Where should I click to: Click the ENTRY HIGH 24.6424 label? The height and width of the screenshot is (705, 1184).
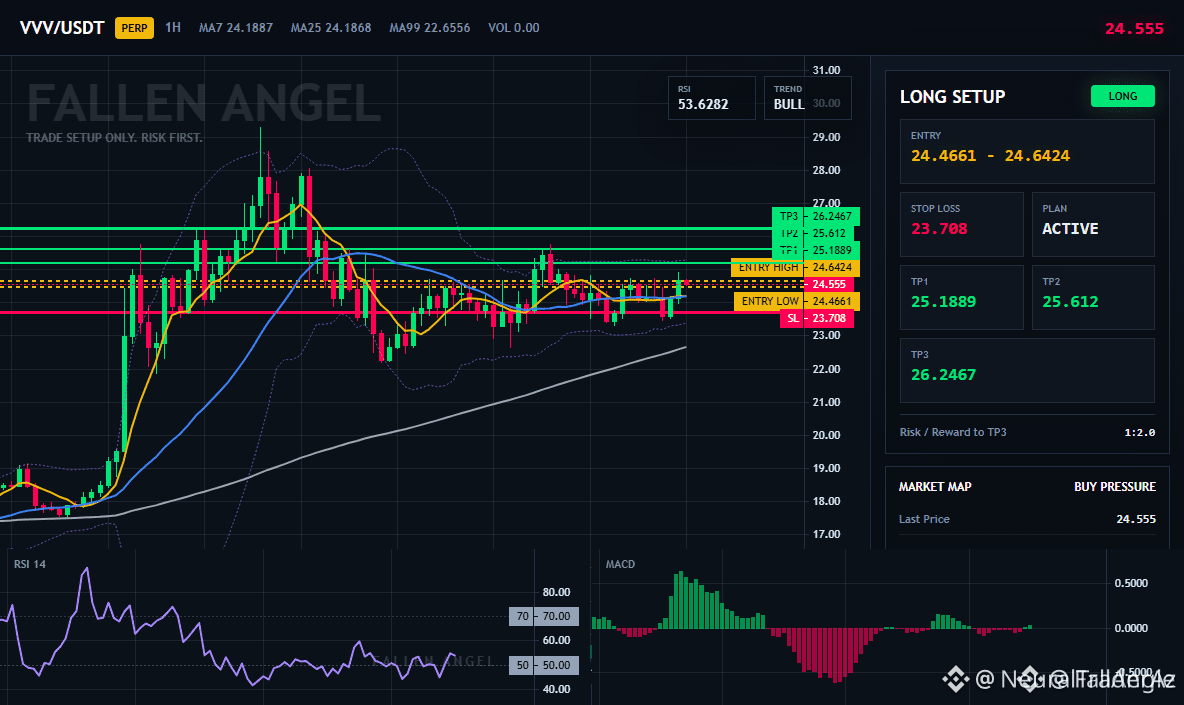point(794,267)
